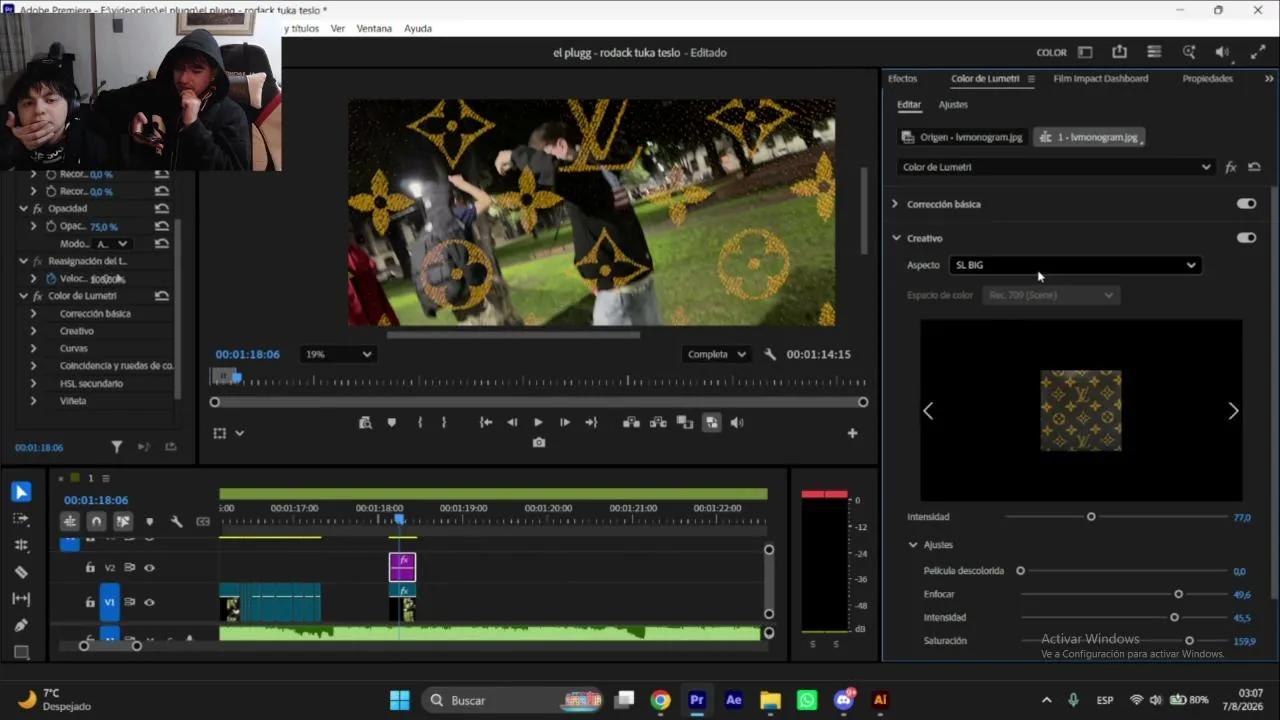Open the 19% zoom level dropdown

[x=338, y=354]
